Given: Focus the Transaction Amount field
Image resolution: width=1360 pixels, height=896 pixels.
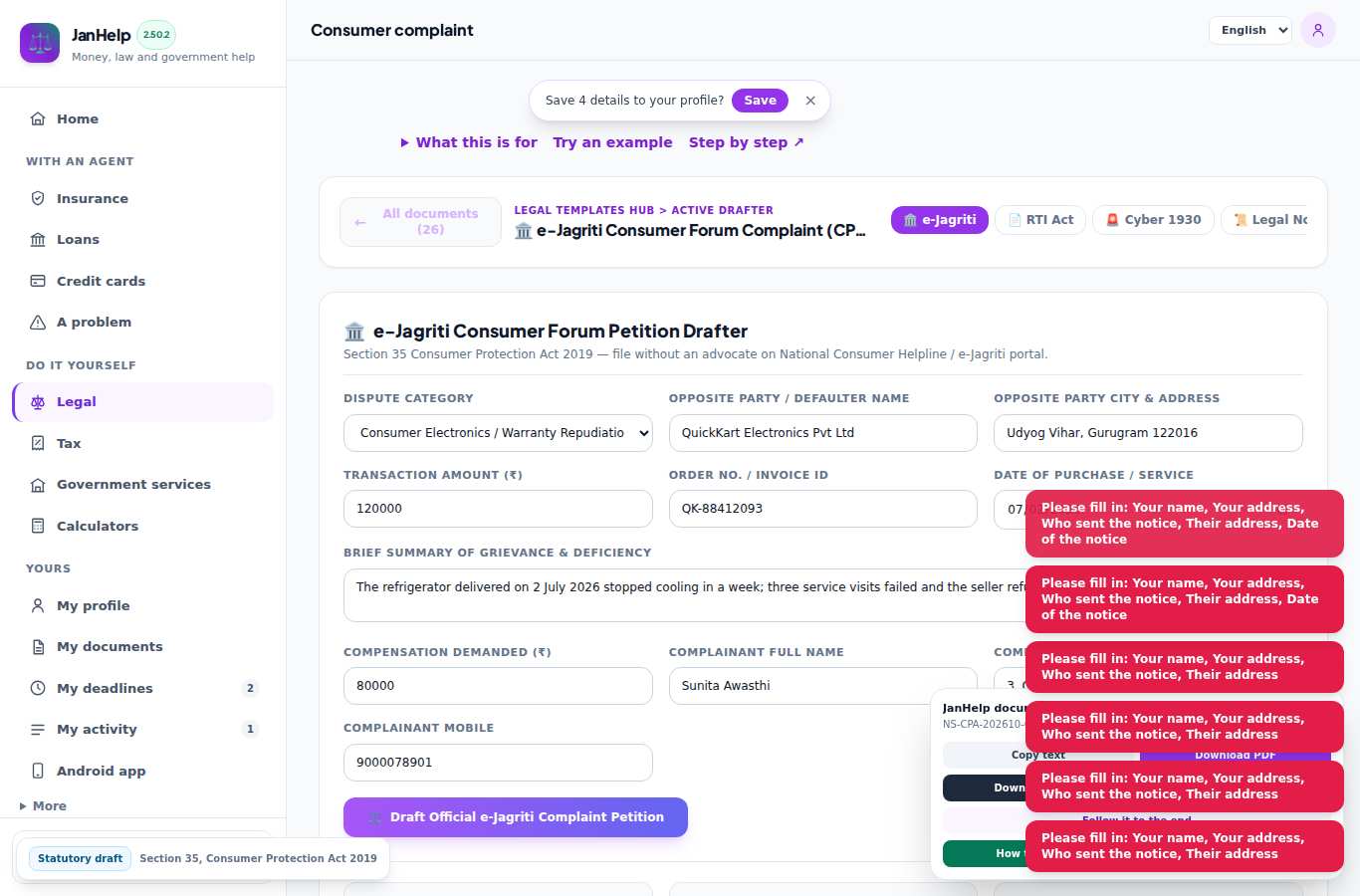Looking at the screenshot, I should 498,509.
